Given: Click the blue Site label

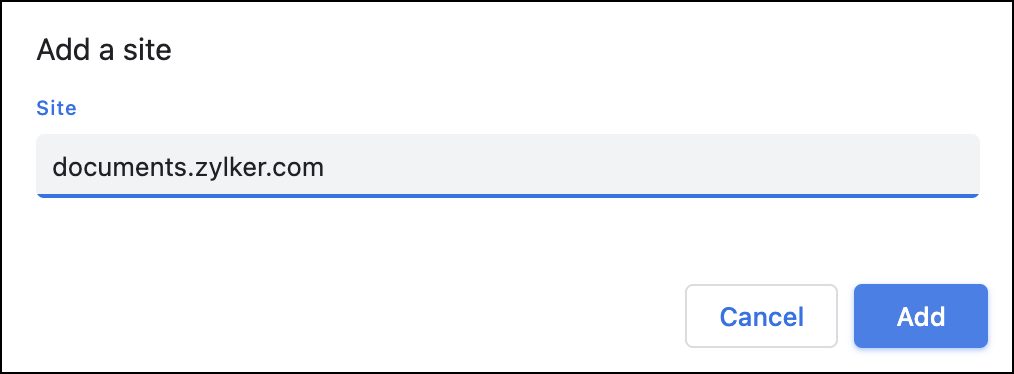Looking at the screenshot, I should tap(56, 108).
